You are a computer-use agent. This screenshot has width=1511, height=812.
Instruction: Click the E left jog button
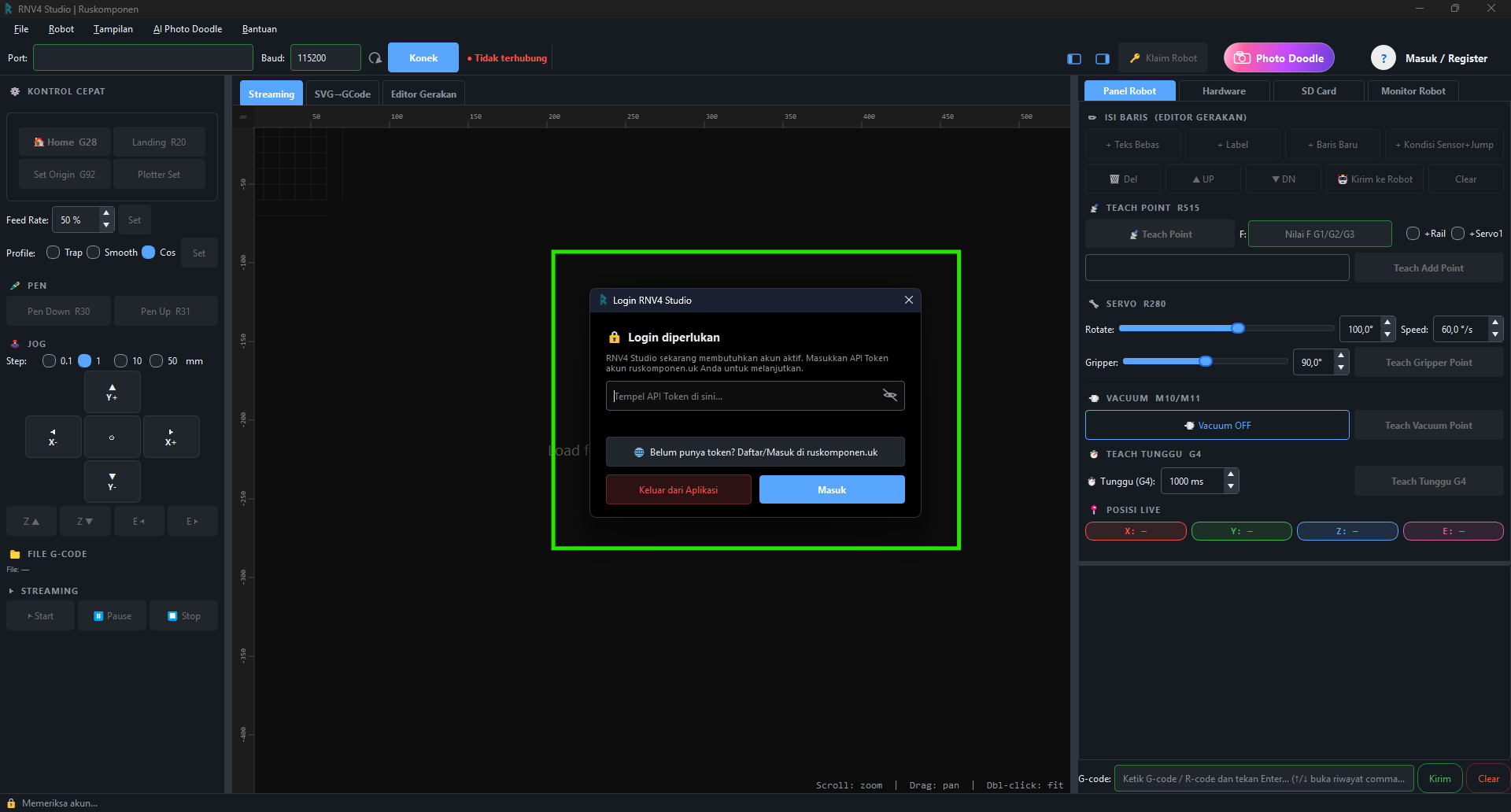point(139,521)
